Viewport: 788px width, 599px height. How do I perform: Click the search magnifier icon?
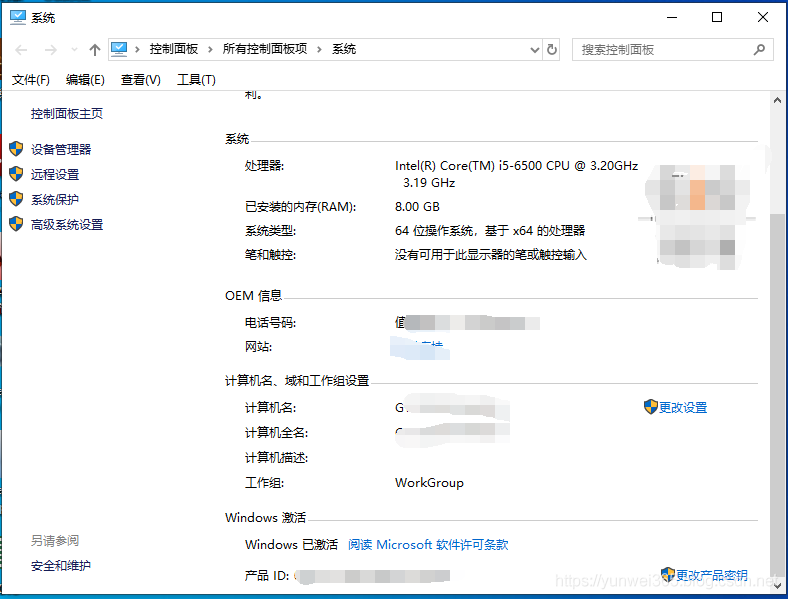[x=759, y=49]
